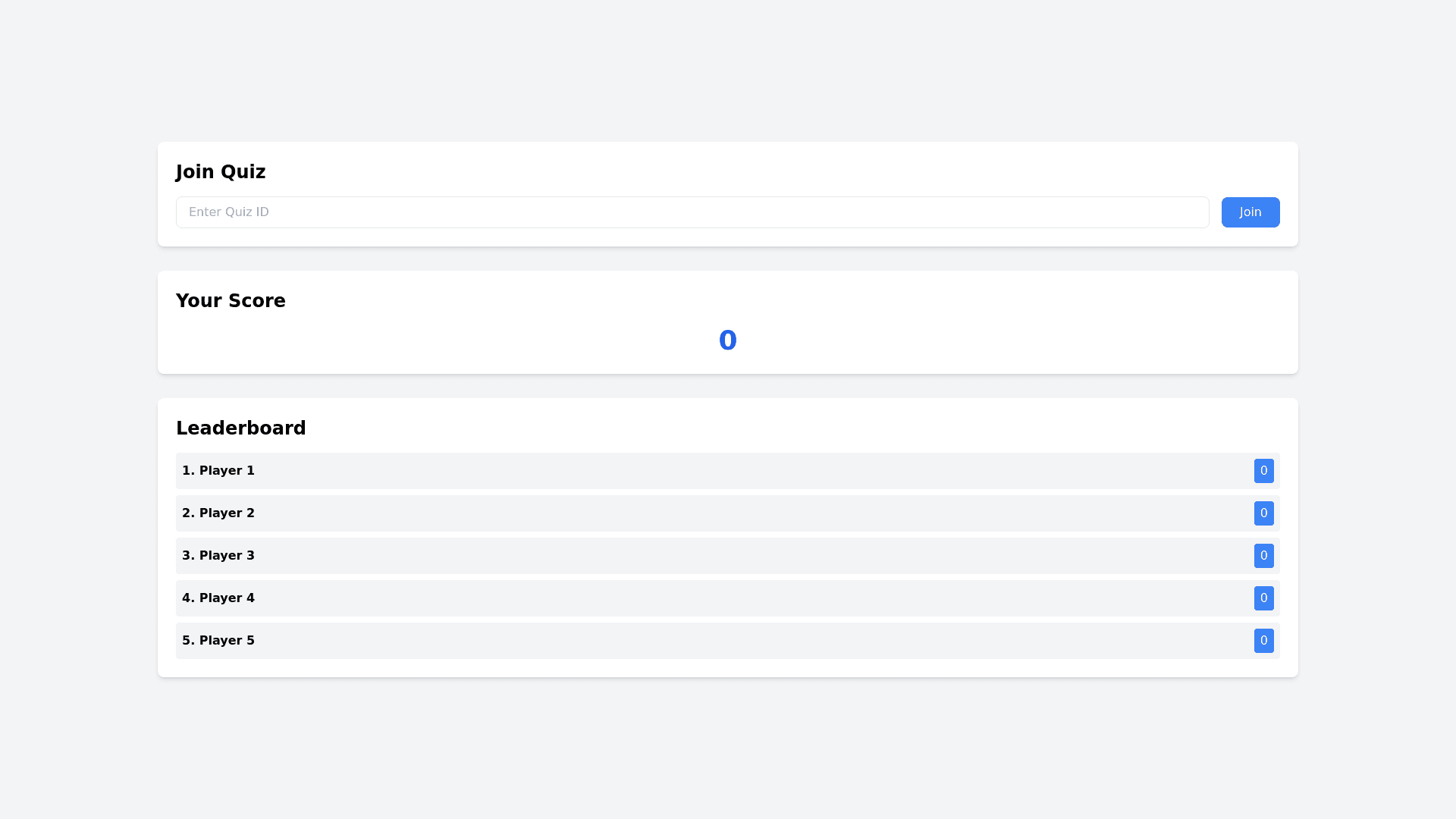This screenshot has width=1456, height=819.
Task: Select the Player 2 name label
Action: point(218,513)
